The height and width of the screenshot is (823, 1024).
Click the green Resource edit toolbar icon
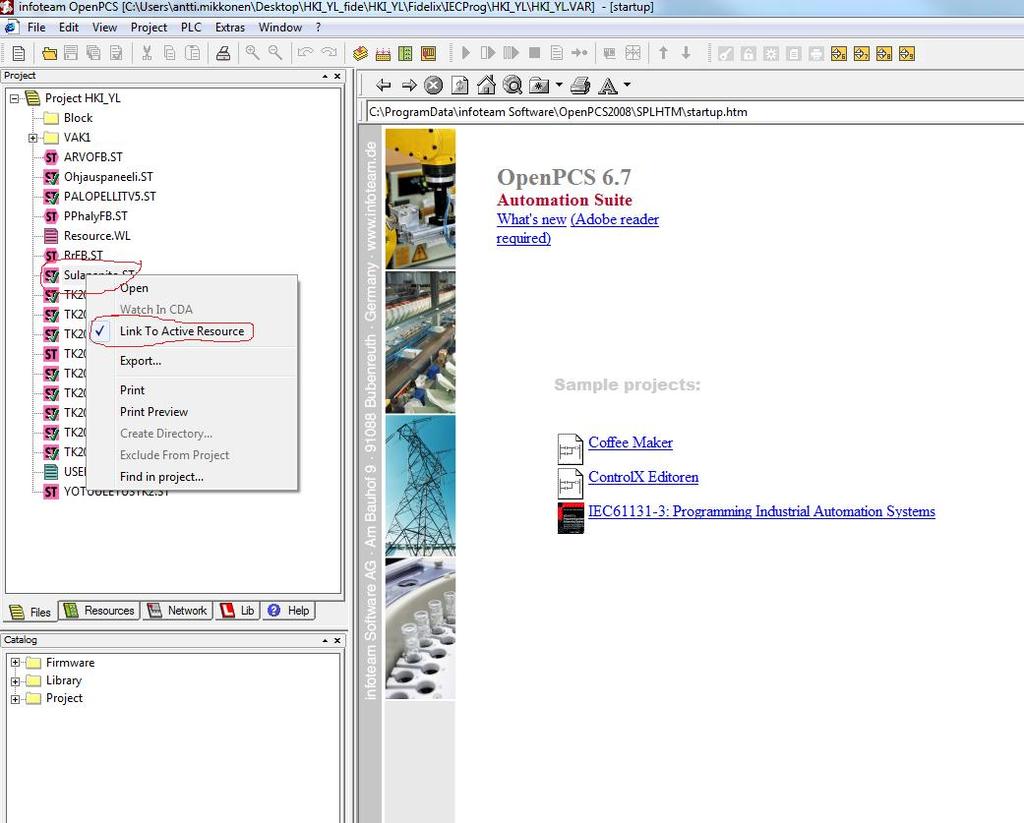coord(406,54)
